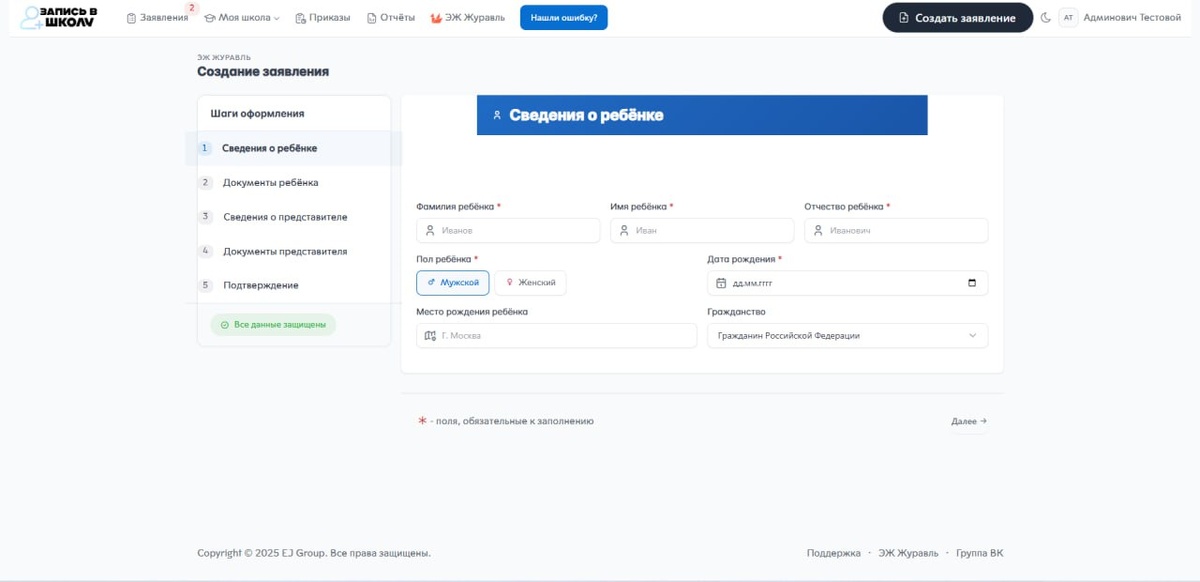Click the Имя ребёнка input field

[x=702, y=230]
